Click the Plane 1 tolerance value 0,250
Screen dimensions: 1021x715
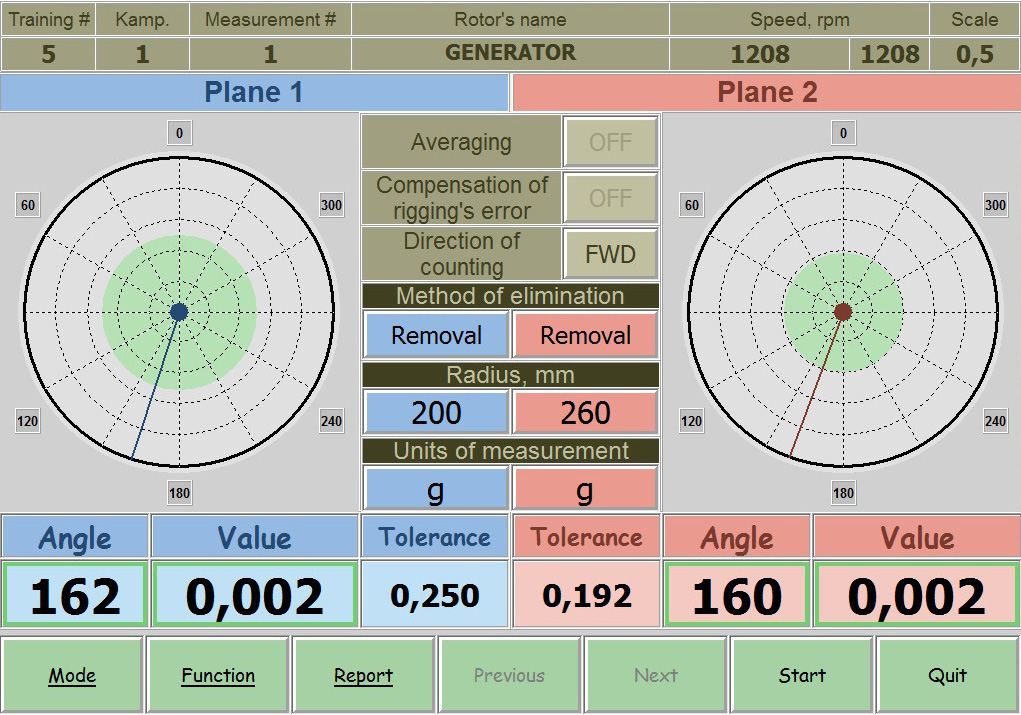coord(435,596)
